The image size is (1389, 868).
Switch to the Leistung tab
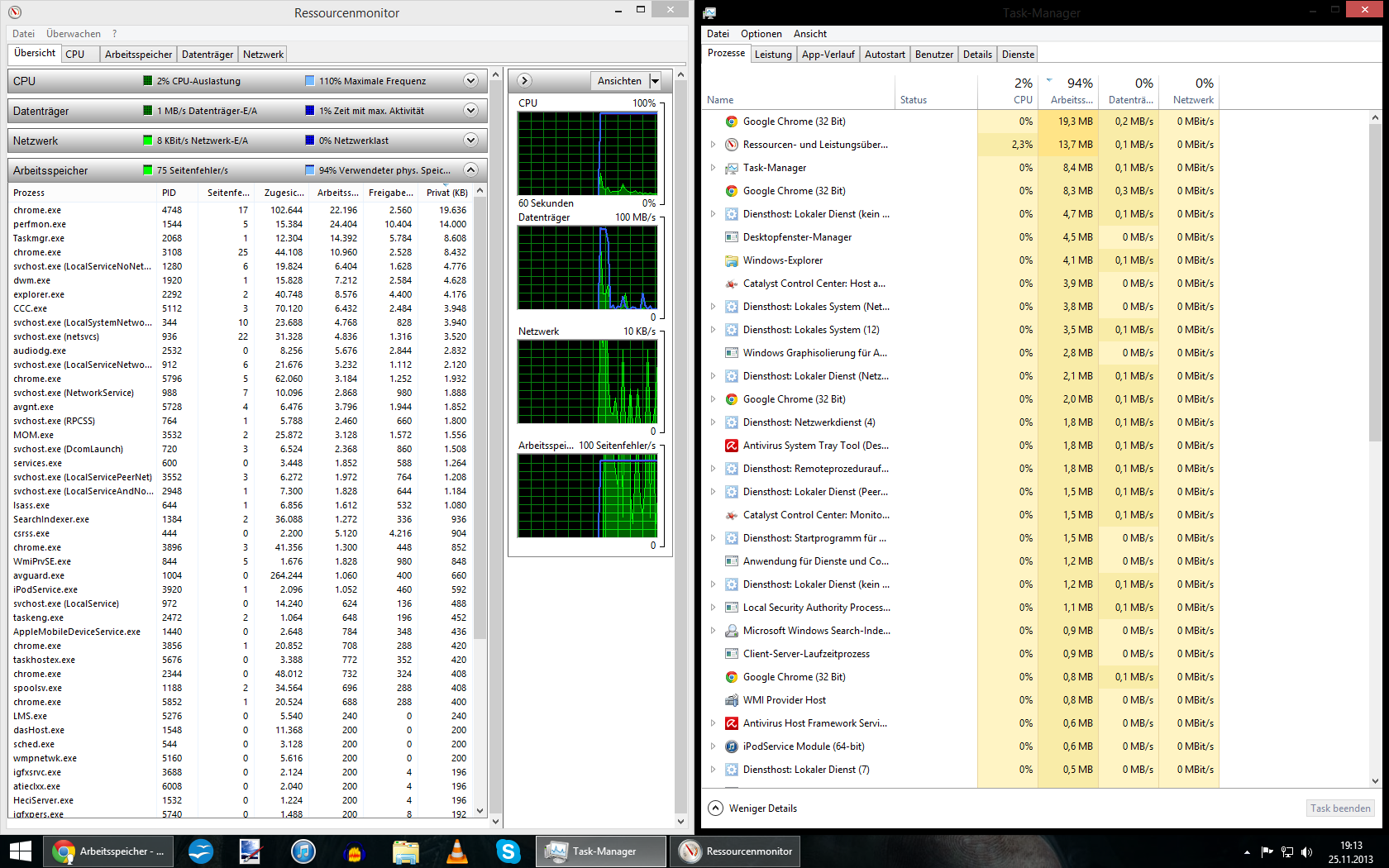tap(773, 55)
